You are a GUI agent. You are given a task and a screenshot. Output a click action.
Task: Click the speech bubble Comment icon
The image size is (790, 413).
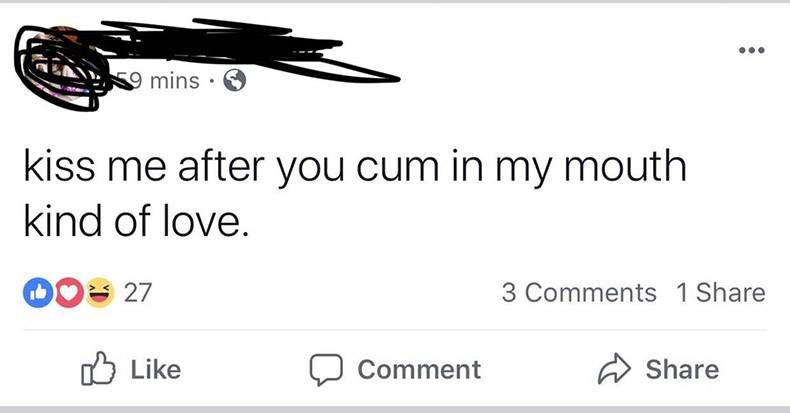pos(326,370)
